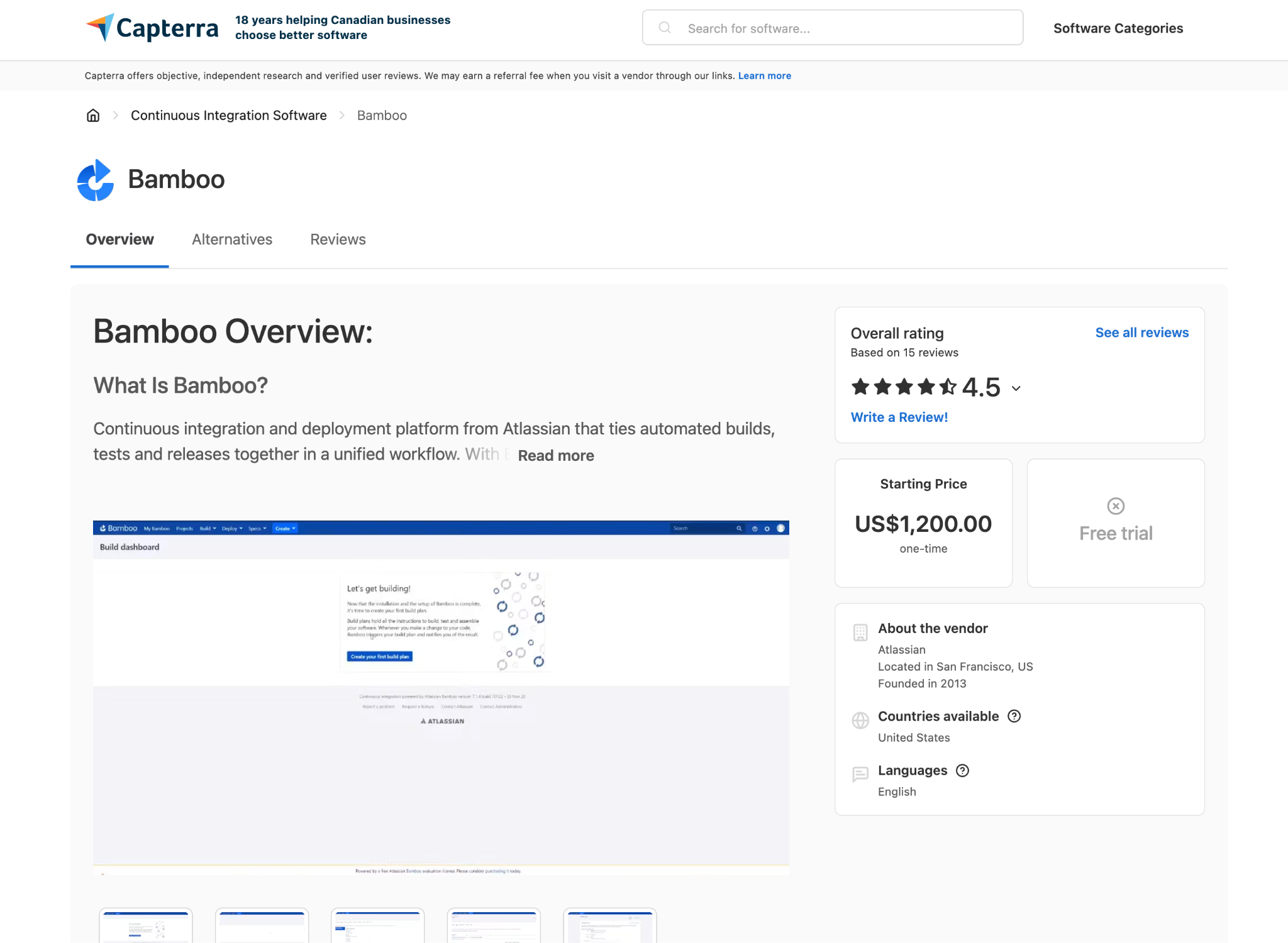Click the 'Located in San Francisco, US' text
This screenshot has width=1288, height=943.
[x=955, y=666]
